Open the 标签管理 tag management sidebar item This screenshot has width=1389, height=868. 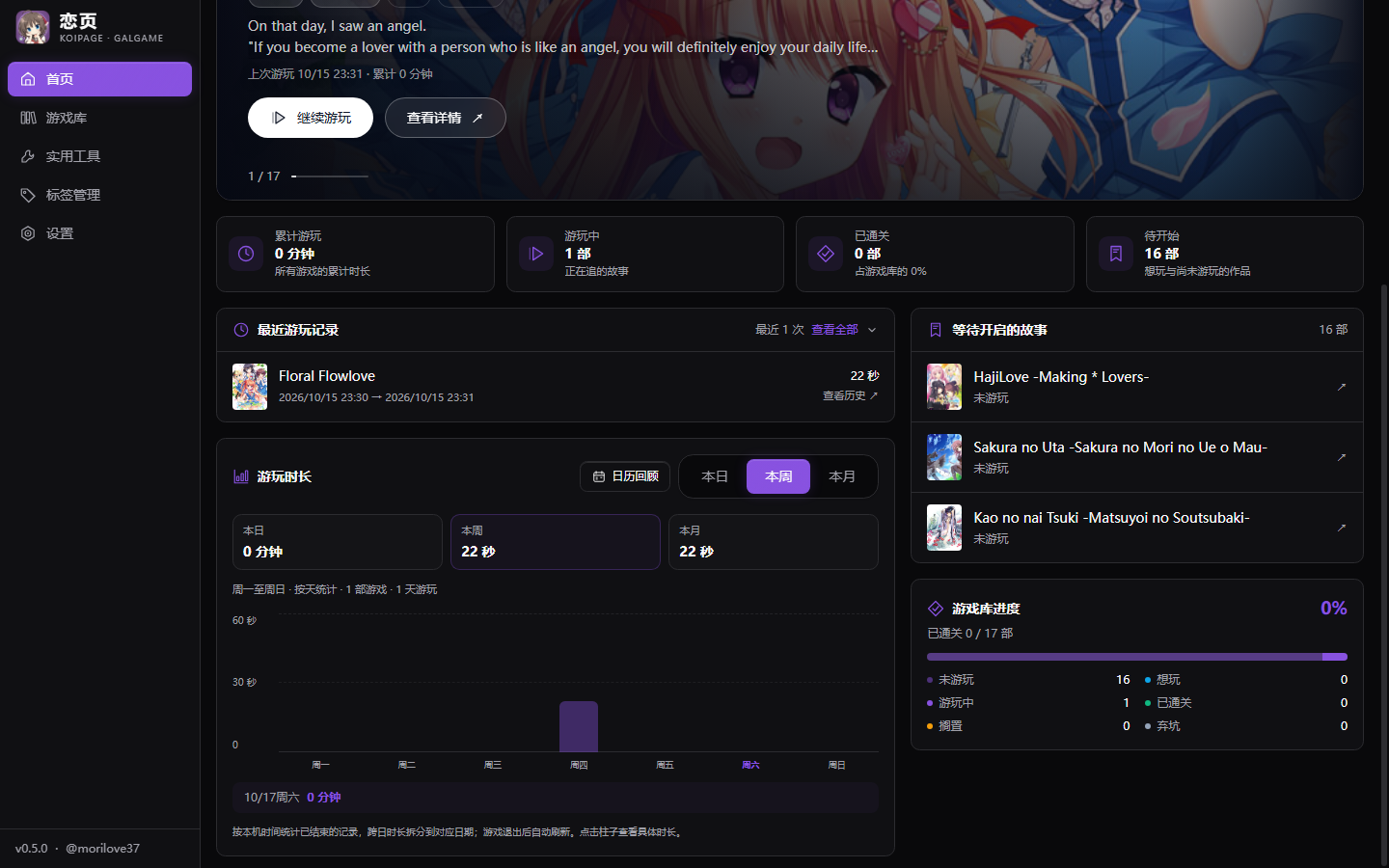(x=99, y=195)
